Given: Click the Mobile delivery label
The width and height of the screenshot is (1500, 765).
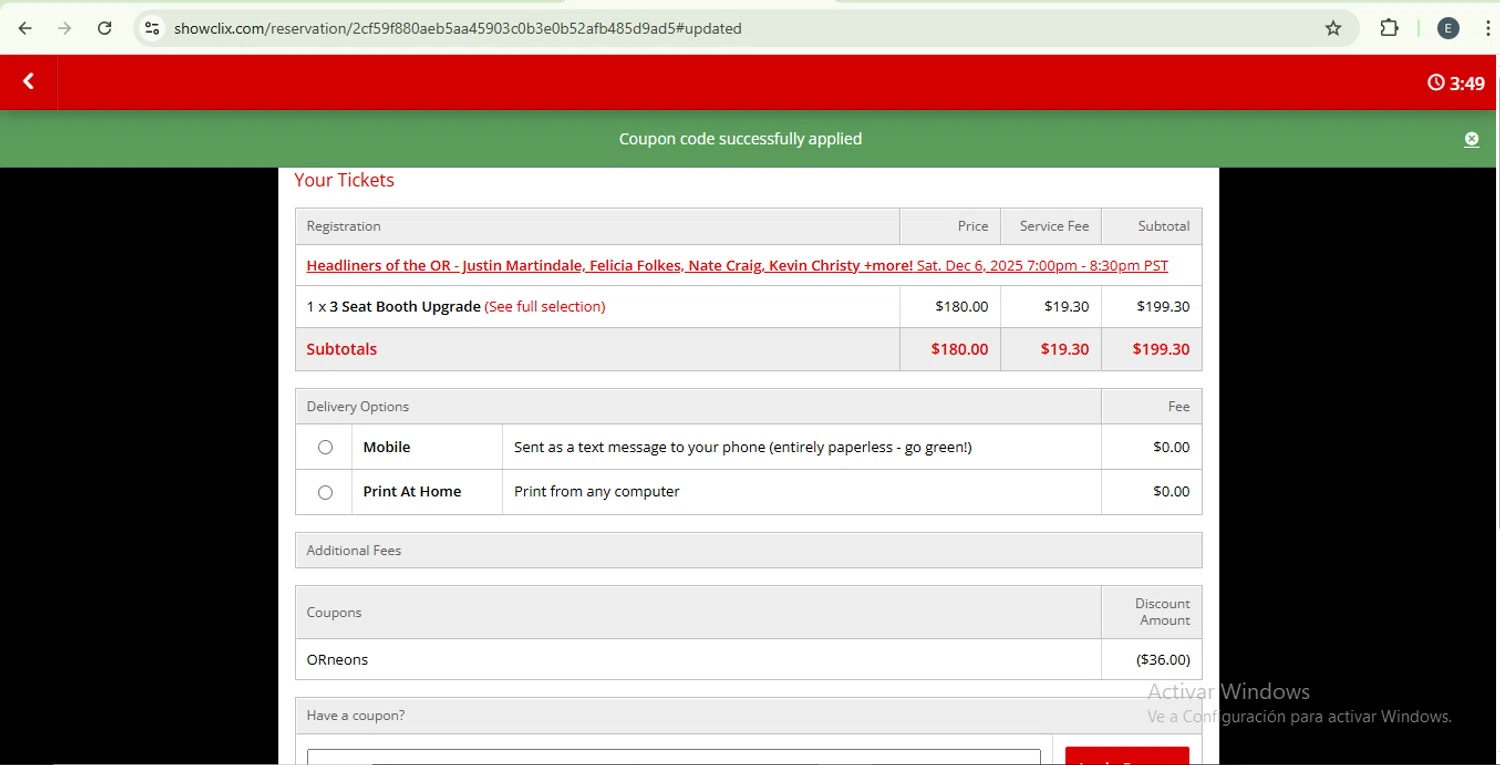Looking at the screenshot, I should click(386, 447).
